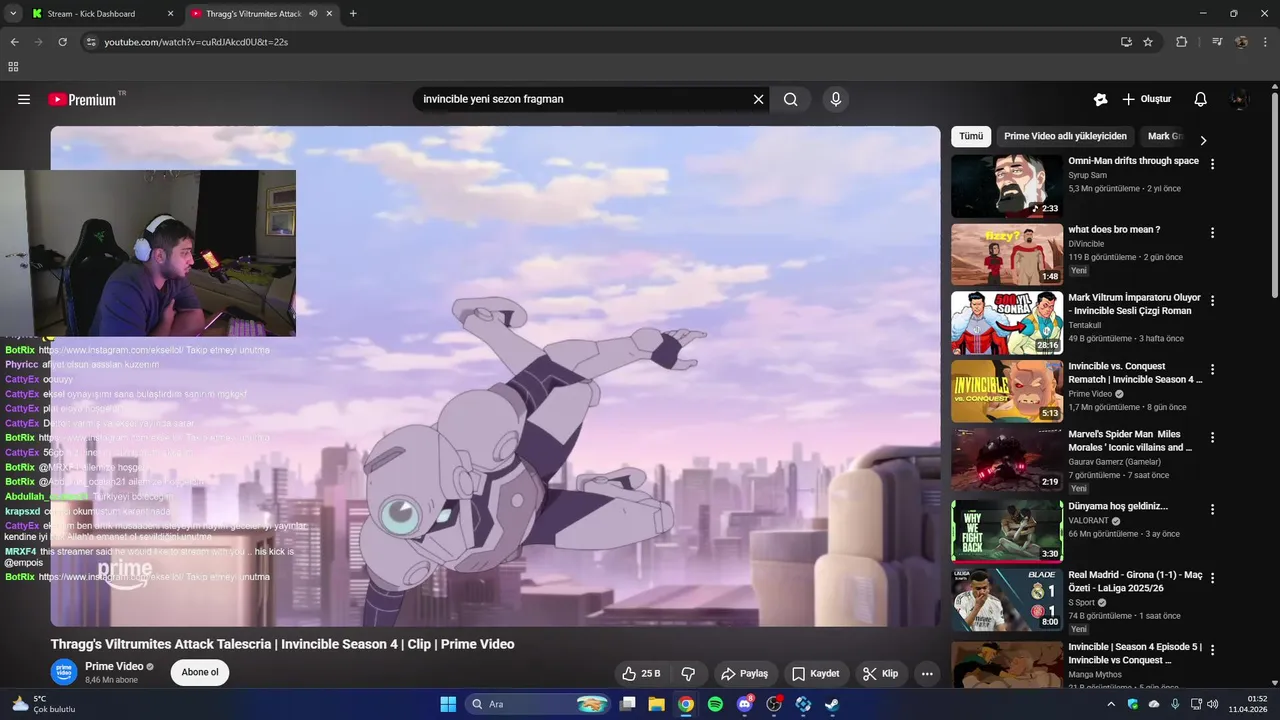Screen dimensions: 1280x720
Task: Close the Kick Dashboard tab
Action: 170,14
